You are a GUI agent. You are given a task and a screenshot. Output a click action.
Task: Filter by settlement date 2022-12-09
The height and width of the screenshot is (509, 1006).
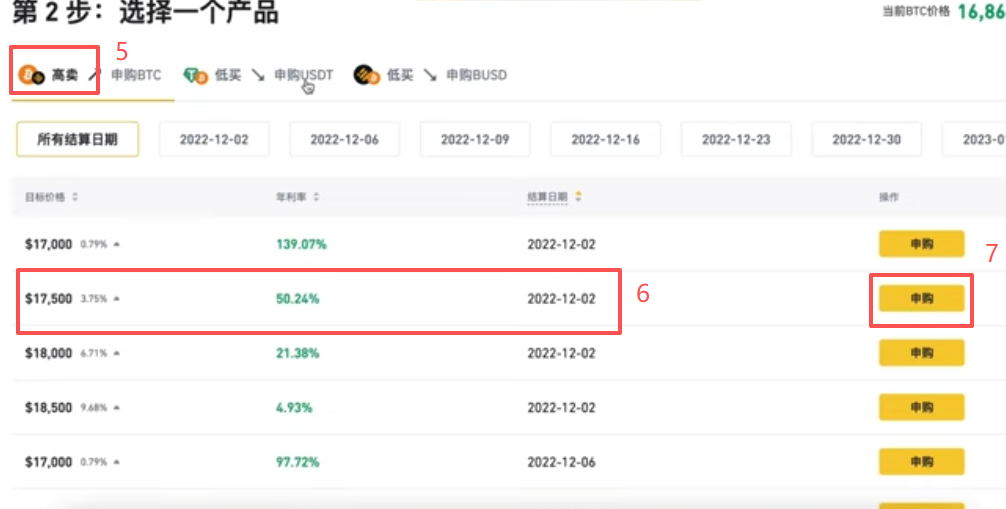(475, 139)
